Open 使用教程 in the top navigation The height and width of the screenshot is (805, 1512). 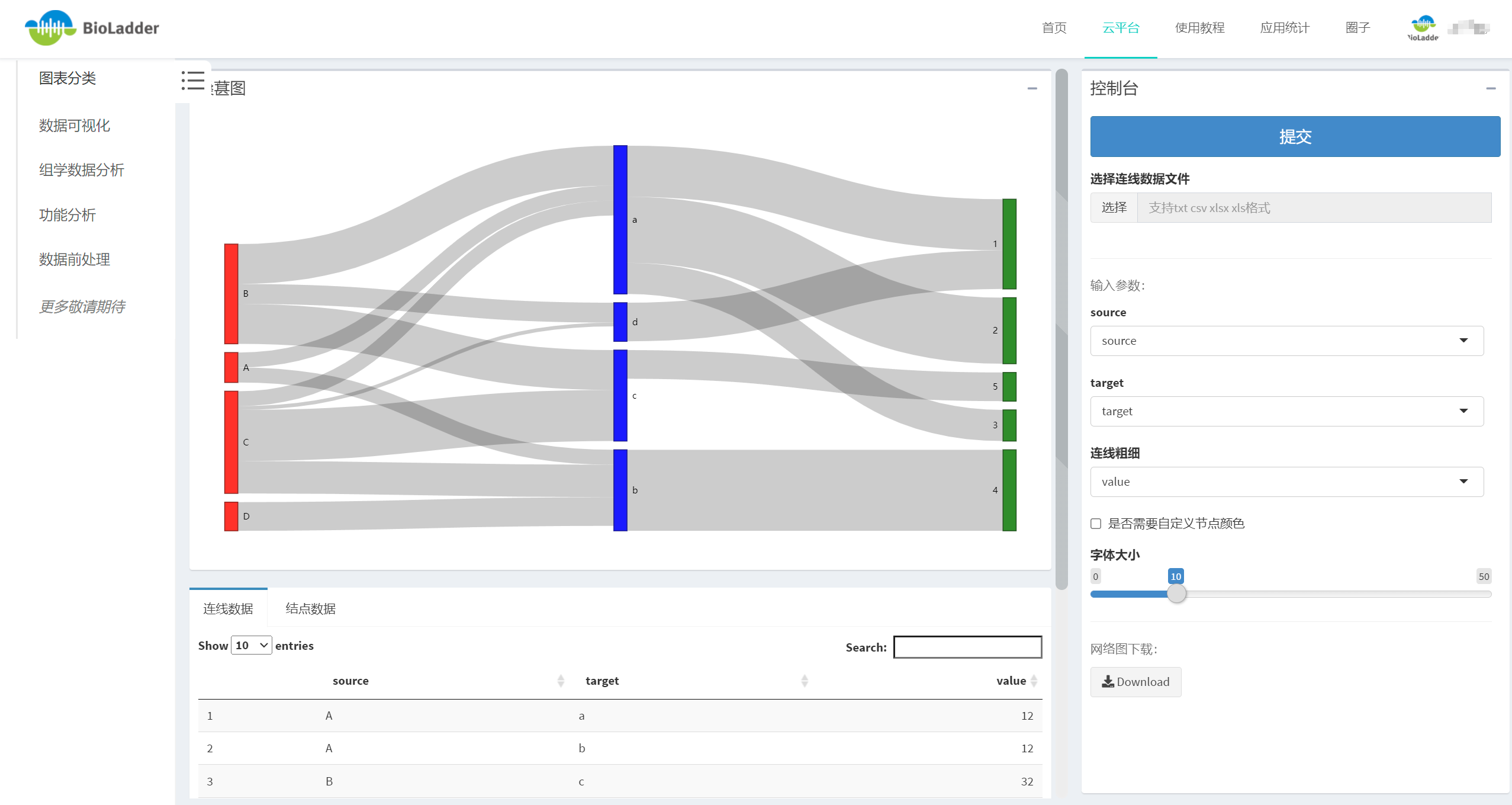tap(1199, 28)
